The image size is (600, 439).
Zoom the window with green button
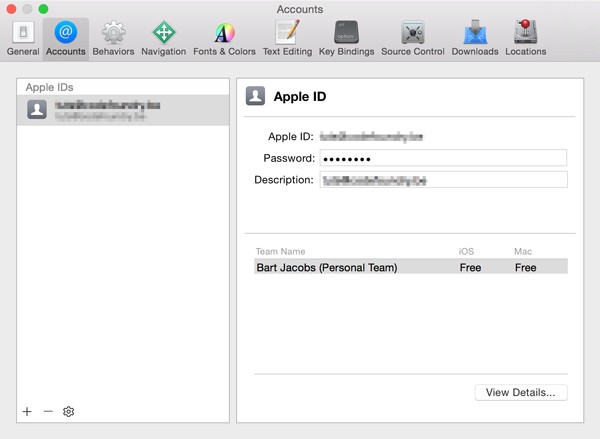click(44, 9)
